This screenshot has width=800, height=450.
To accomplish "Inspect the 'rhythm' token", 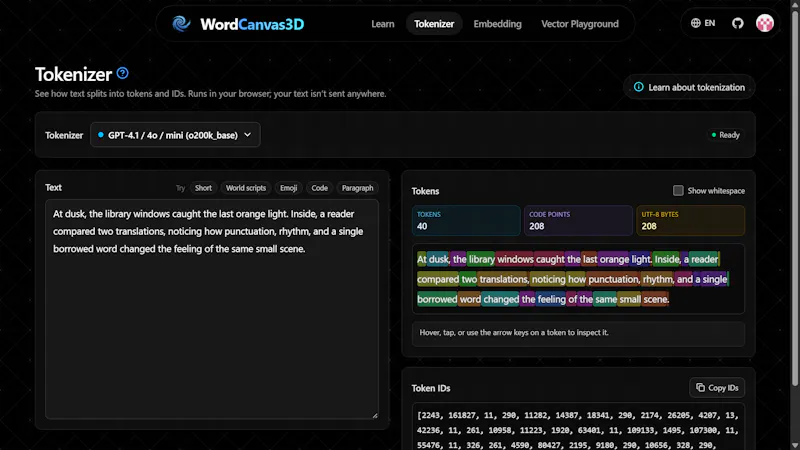I will [657, 279].
